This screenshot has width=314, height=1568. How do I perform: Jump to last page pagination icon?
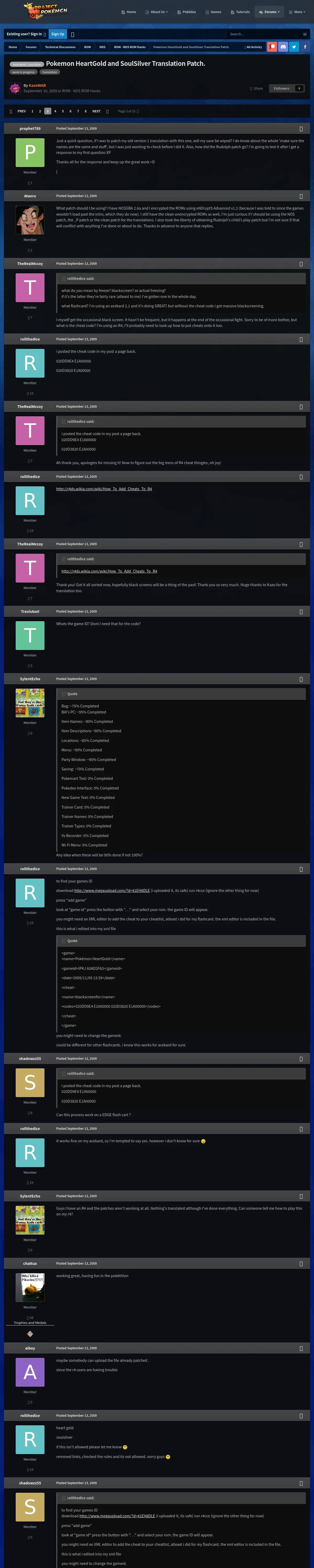tap(107, 111)
